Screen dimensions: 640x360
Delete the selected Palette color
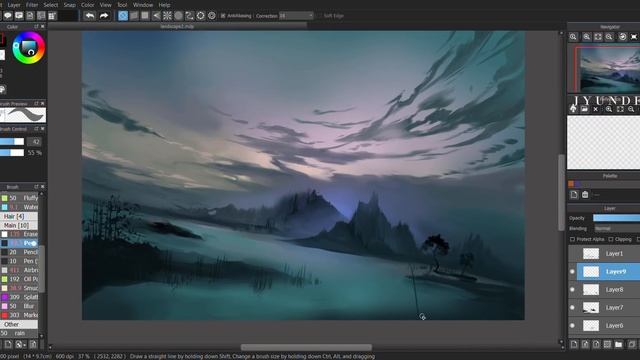pos(585,195)
